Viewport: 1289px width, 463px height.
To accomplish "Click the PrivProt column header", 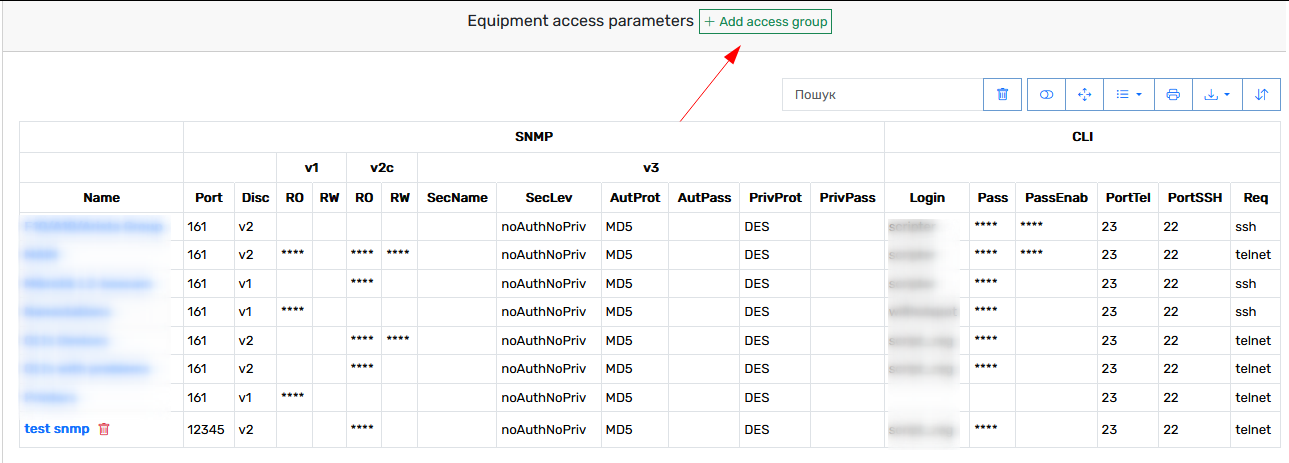I will tap(775, 198).
